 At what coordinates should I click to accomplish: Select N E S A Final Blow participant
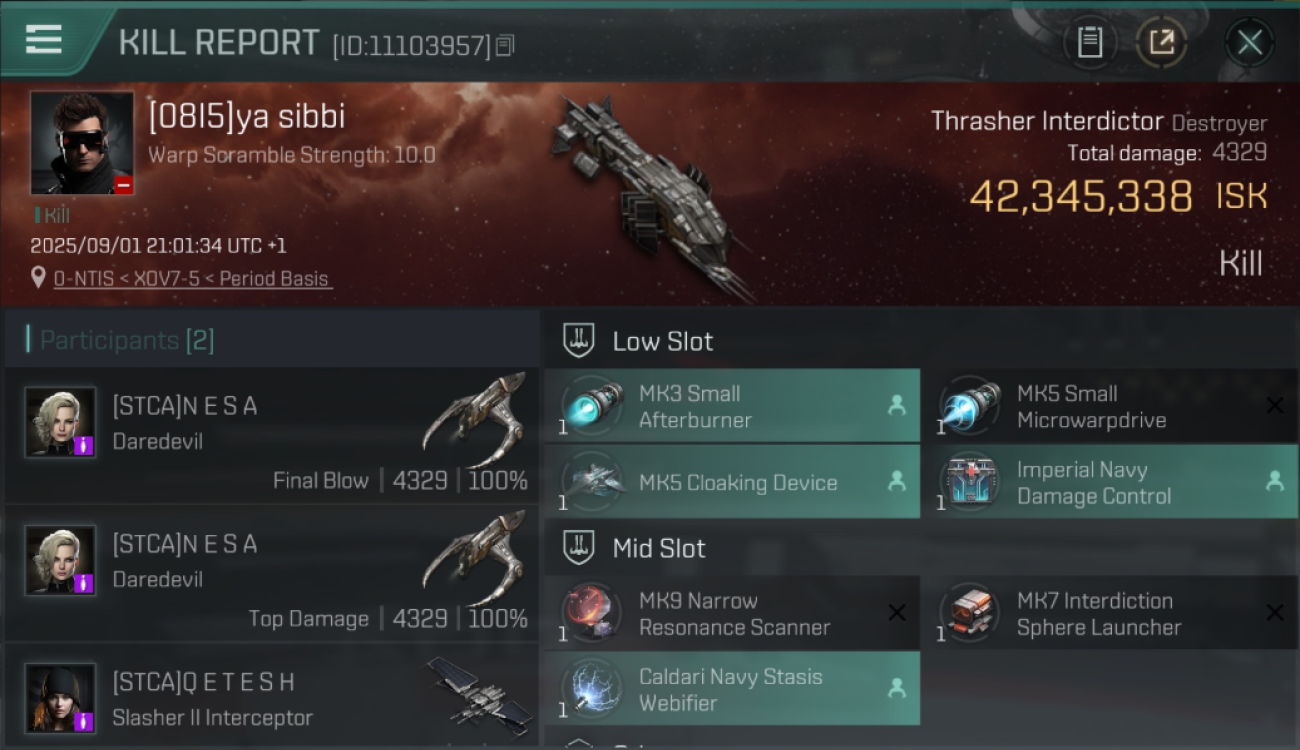point(272,435)
